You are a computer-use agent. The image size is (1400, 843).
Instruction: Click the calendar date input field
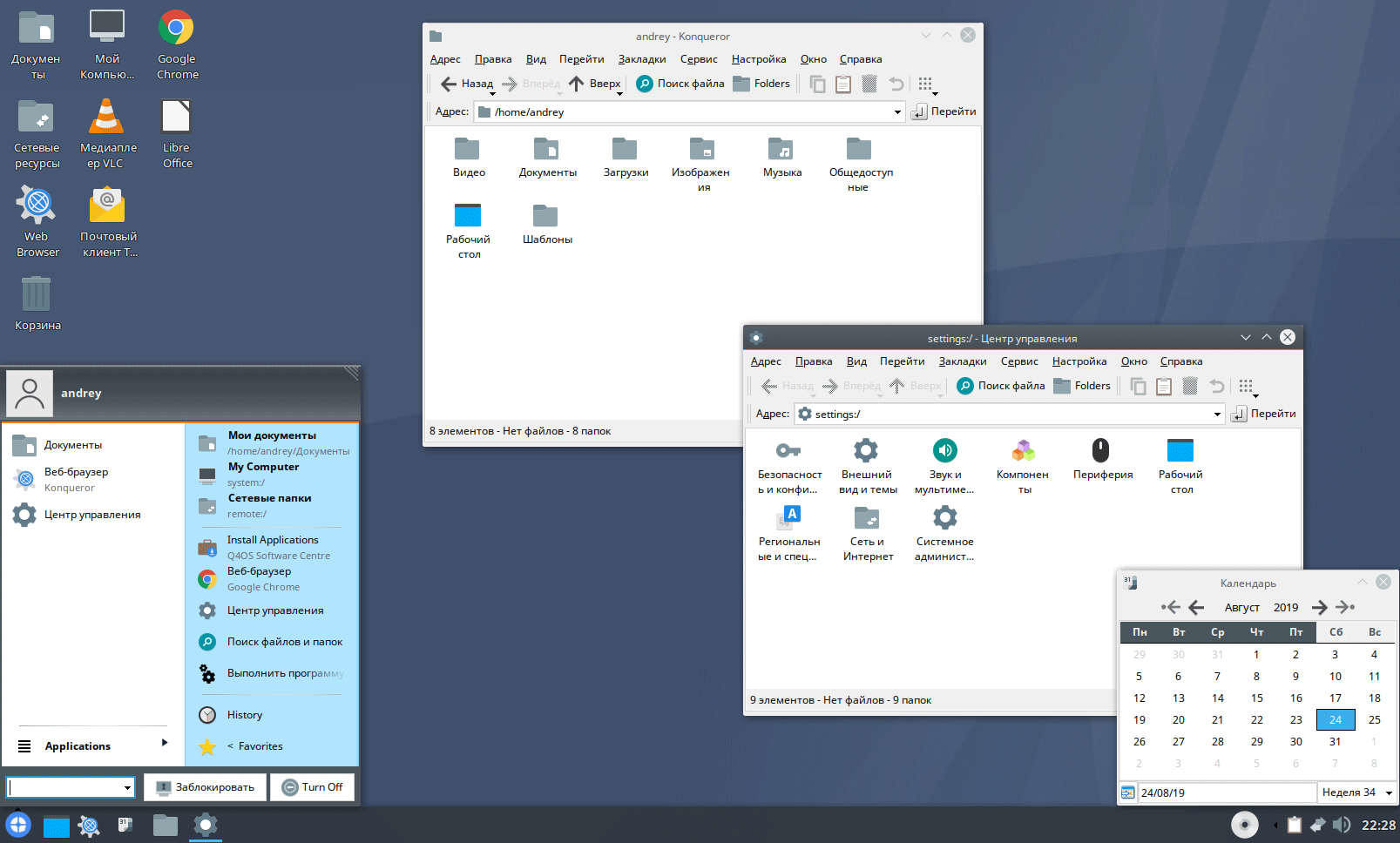(1226, 792)
